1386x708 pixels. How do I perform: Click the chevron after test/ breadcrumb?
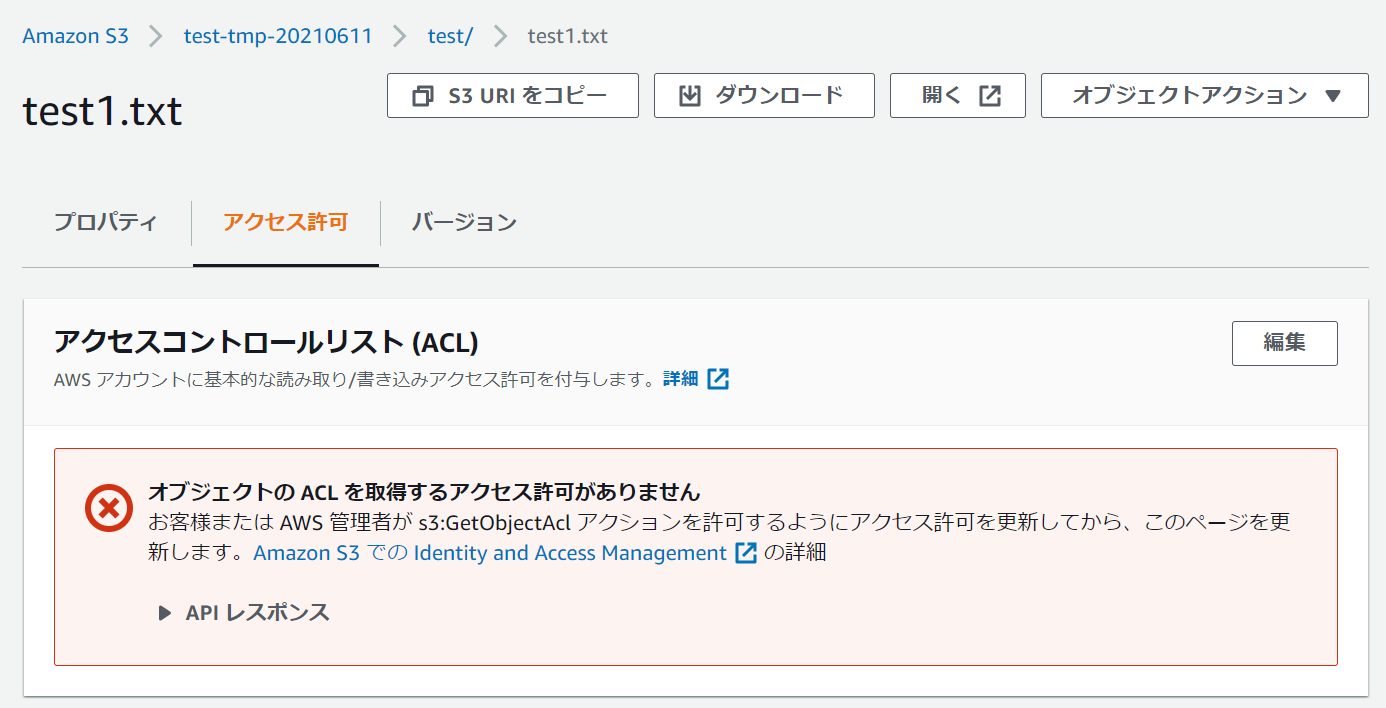pyautogui.click(x=499, y=37)
